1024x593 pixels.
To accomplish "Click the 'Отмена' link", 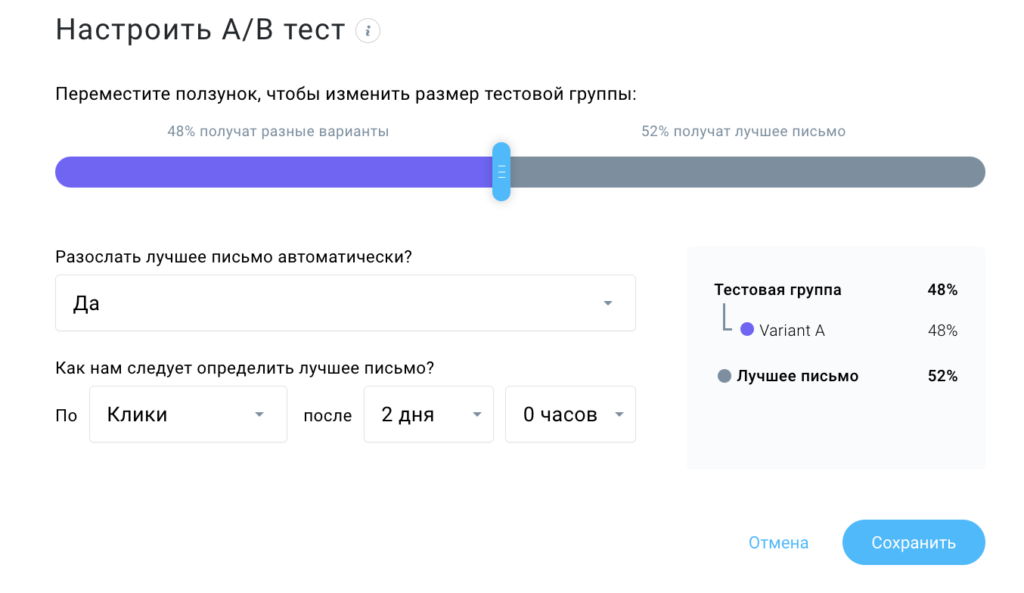I will tap(778, 543).
